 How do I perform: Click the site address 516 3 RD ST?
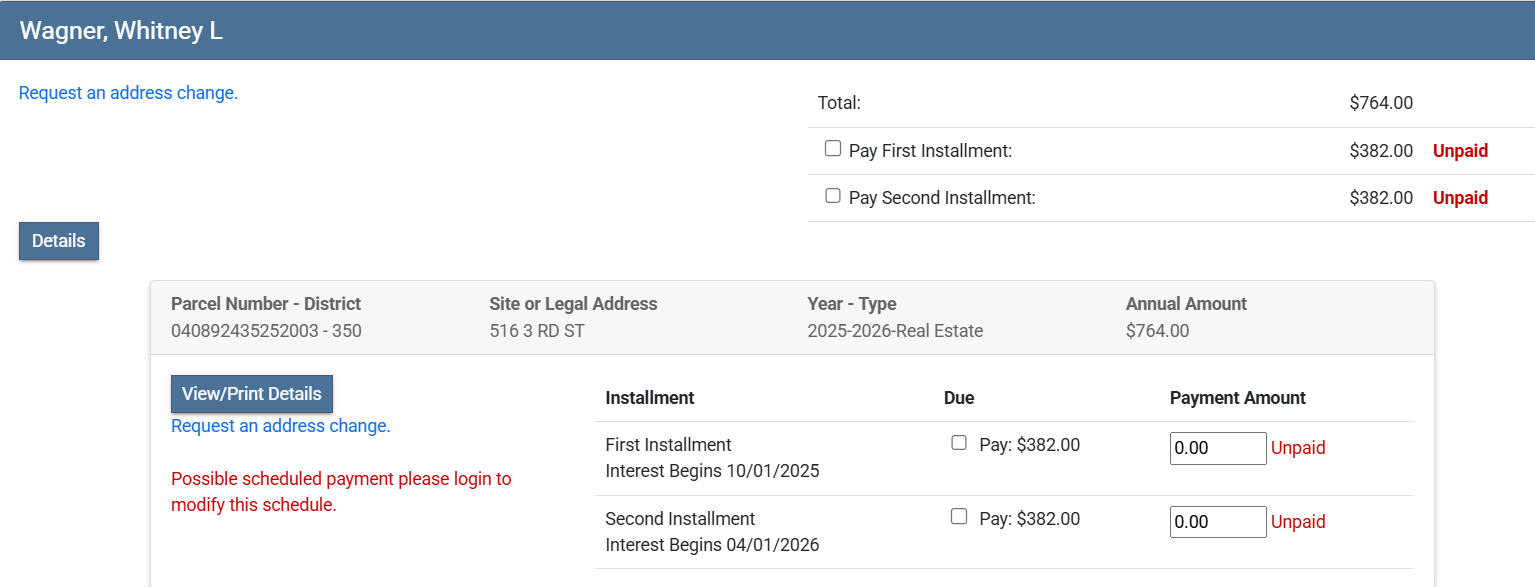[x=536, y=331]
